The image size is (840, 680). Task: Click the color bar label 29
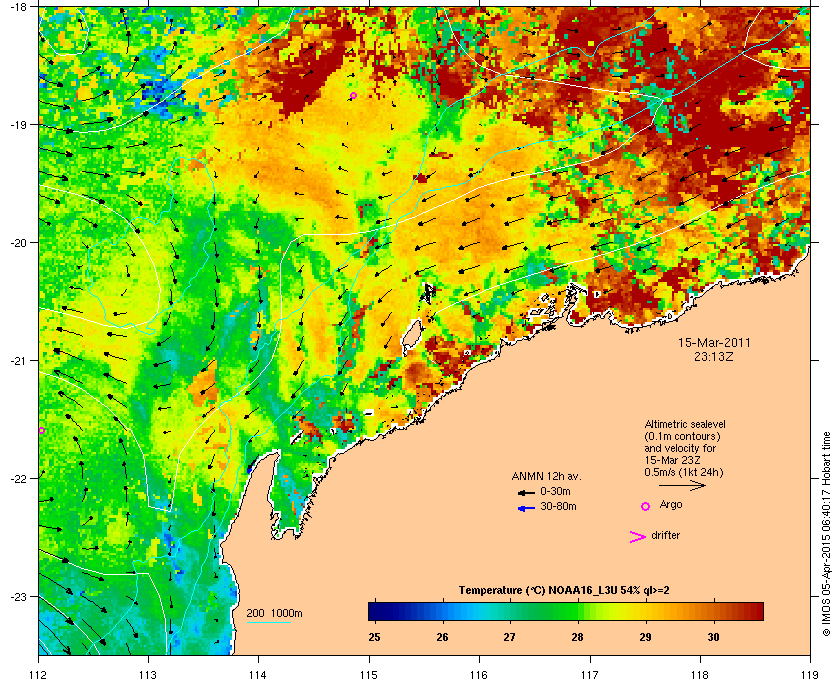point(645,637)
